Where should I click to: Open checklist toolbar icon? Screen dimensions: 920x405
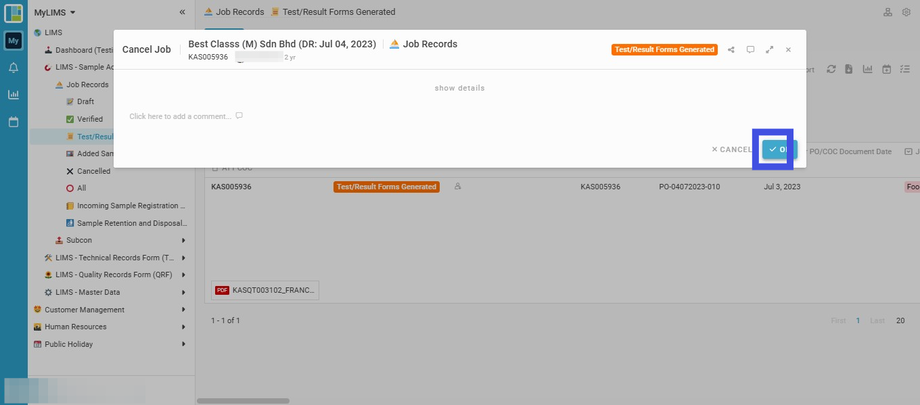pyautogui.click(x=905, y=69)
